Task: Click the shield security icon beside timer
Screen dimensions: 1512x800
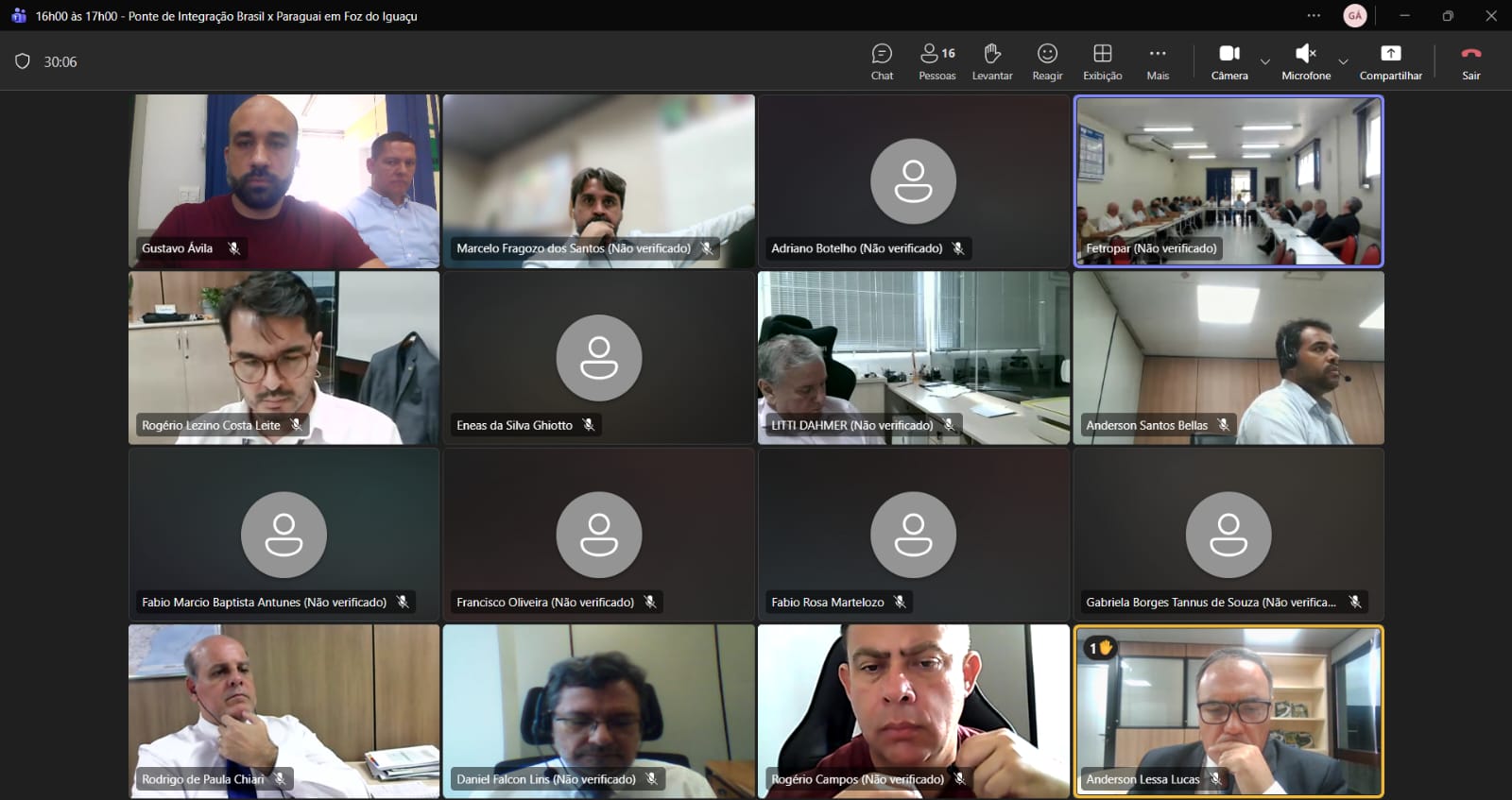Action: coord(23,61)
